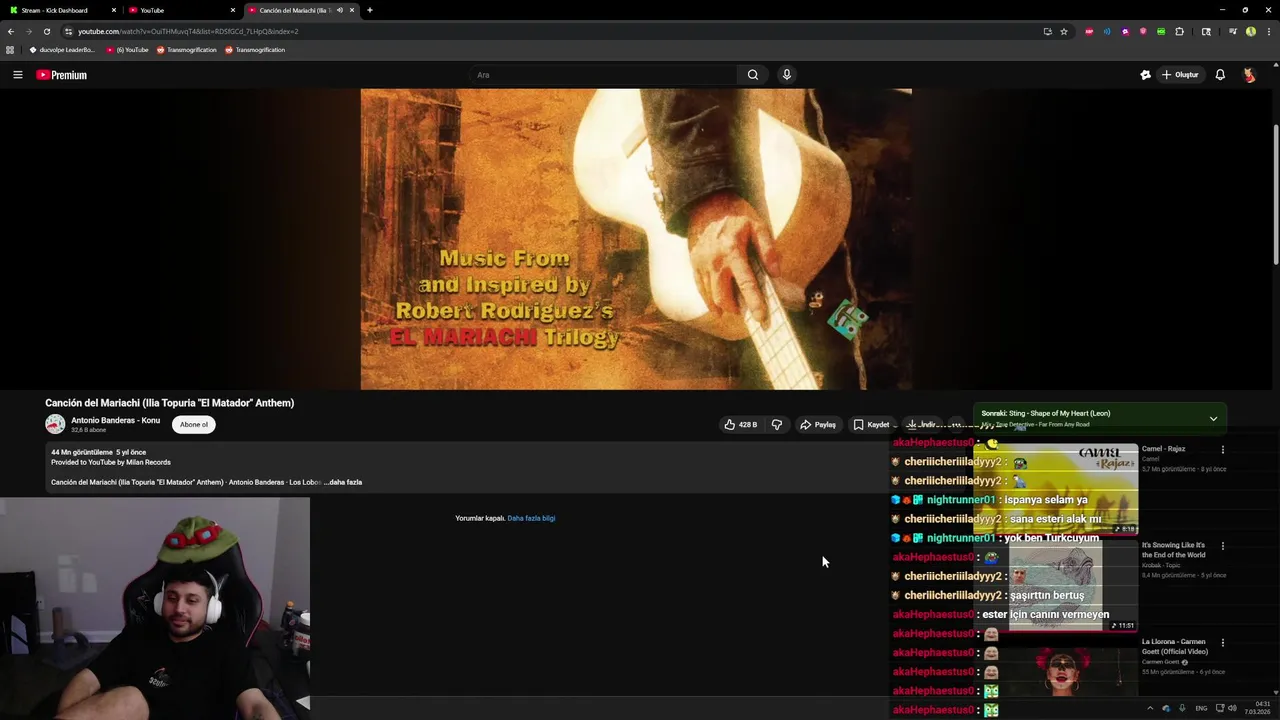
Task: Open Chrome three-dot menu
Action: (1267, 31)
